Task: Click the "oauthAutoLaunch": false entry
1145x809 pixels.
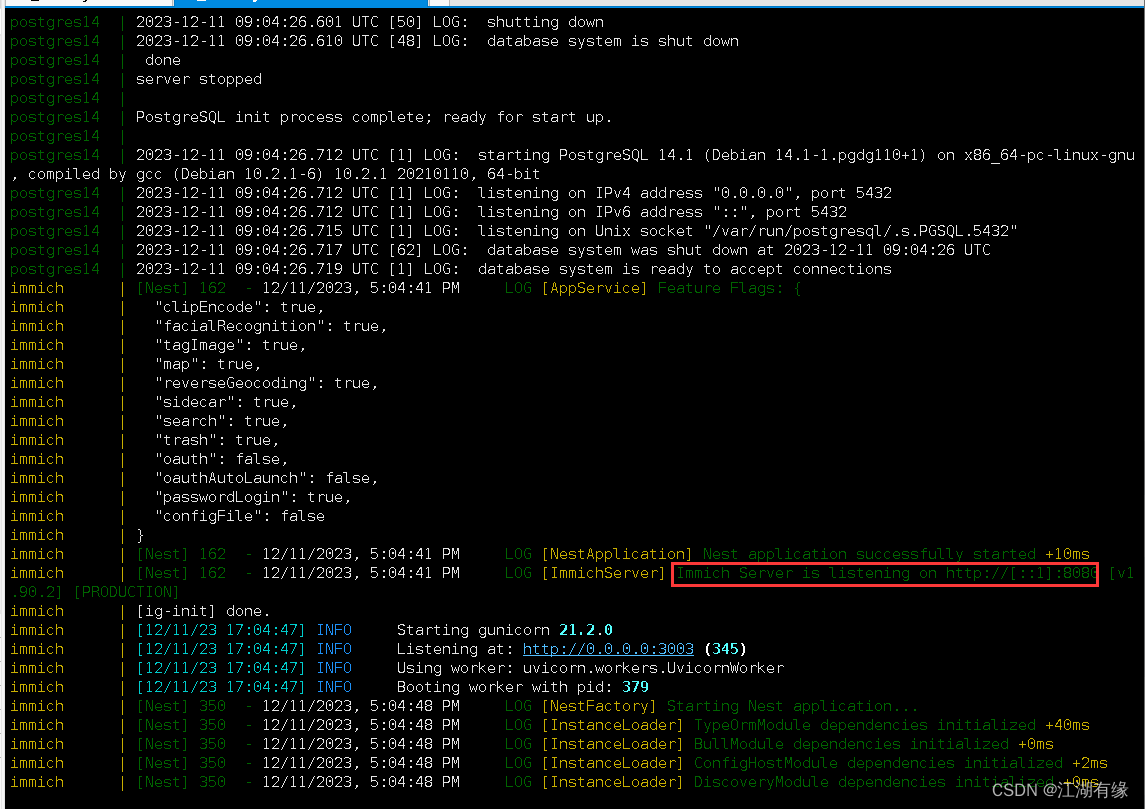Action: [x=267, y=478]
